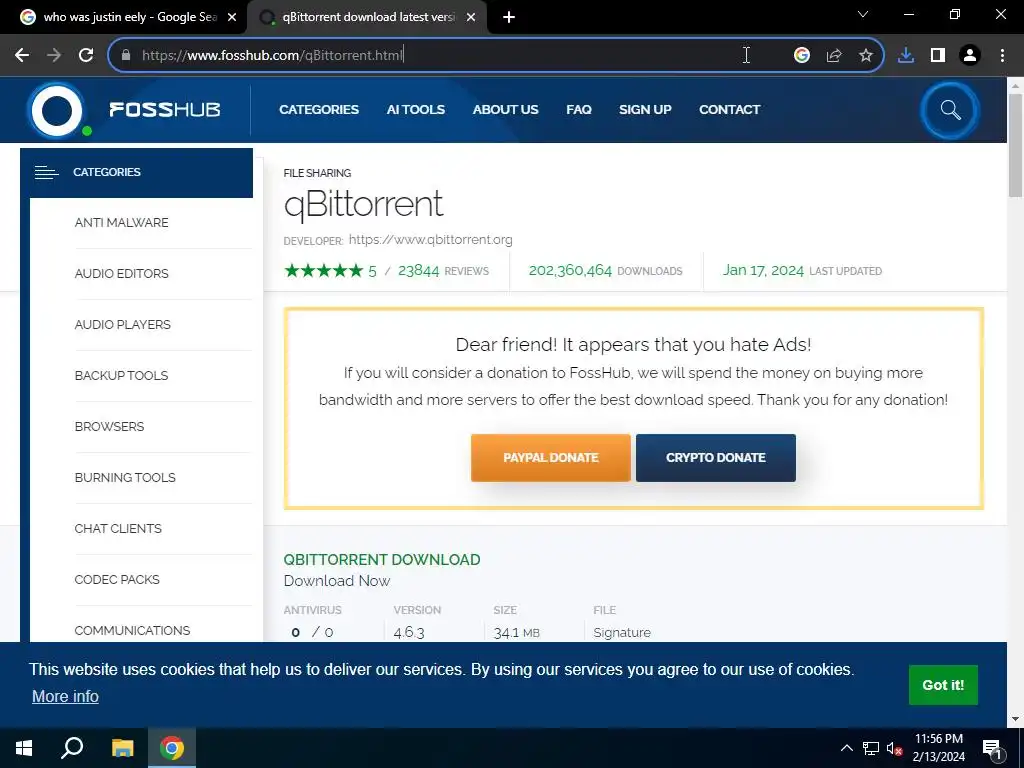This screenshot has width=1024, height=768.
Task: Click the network tray icon
Action: click(x=871, y=748)
